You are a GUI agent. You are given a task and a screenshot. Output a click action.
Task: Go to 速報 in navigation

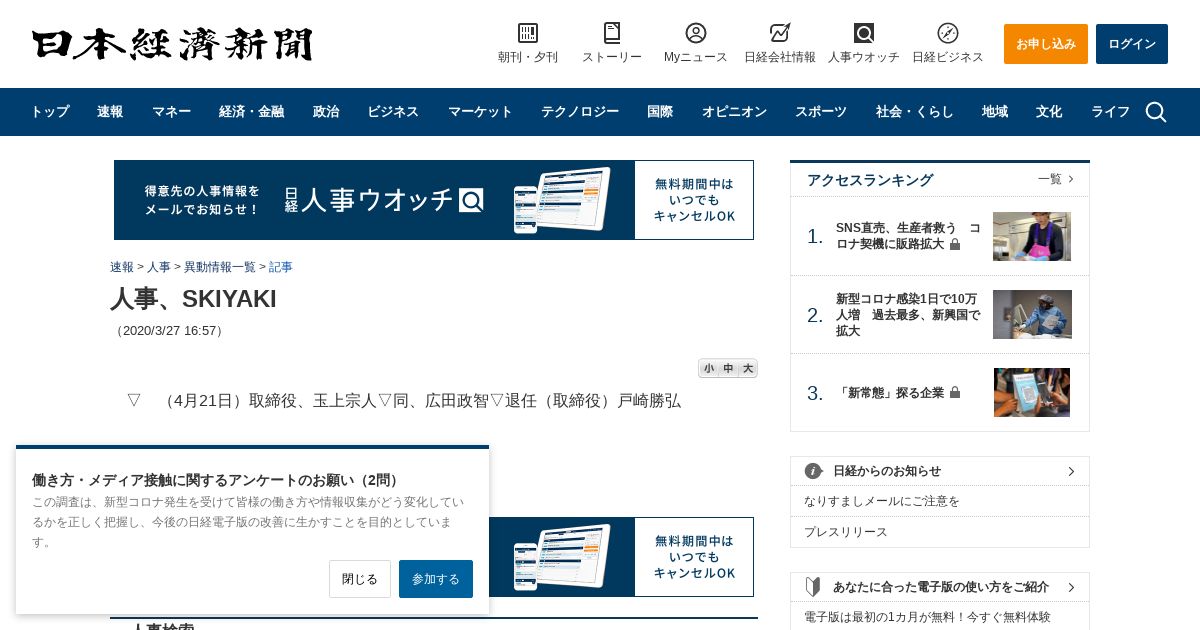point(110,112)
